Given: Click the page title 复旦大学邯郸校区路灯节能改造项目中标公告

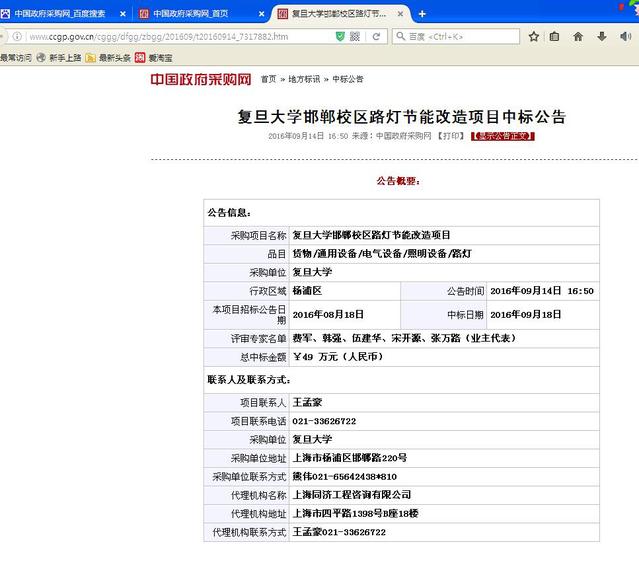Looking at the screenshot, I should 402,117.
